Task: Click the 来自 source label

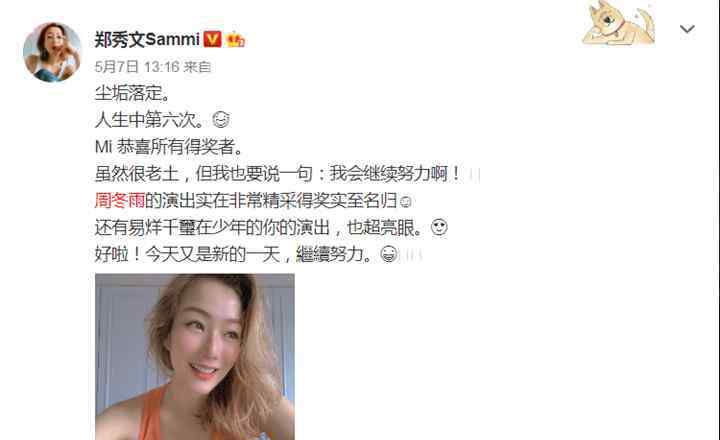Action: 197,67
